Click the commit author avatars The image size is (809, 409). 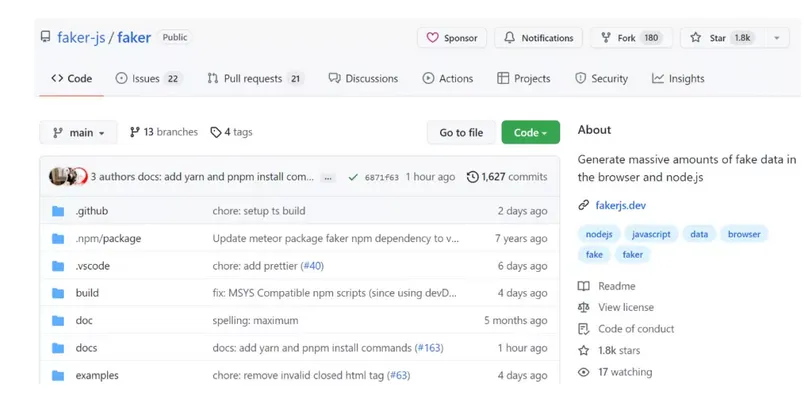point(67,177)
